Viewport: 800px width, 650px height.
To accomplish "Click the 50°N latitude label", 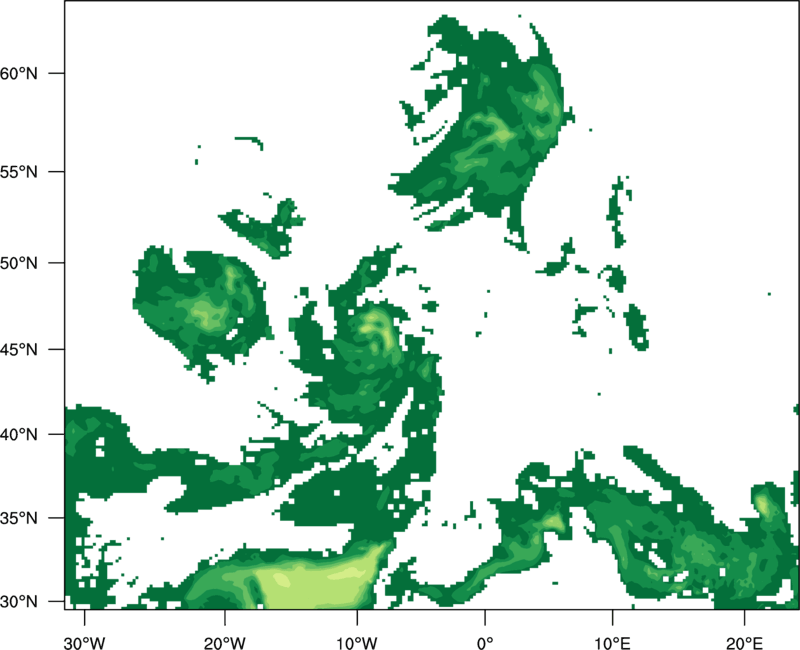I will tap(19, 263).
